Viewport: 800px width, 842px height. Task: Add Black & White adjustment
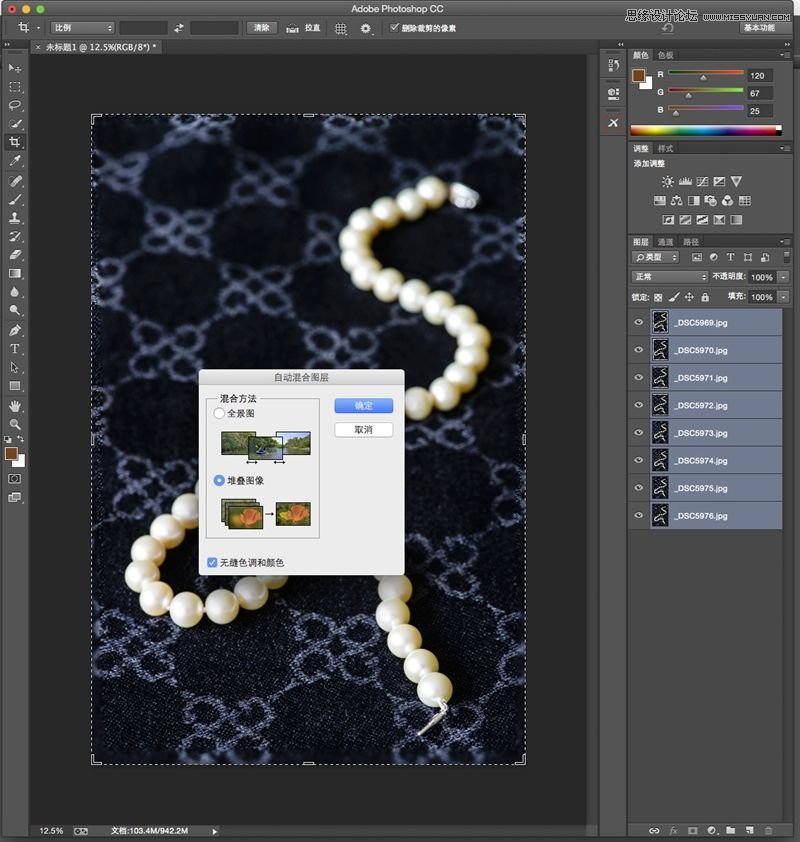pyautogui.click(x=694, y=201)
